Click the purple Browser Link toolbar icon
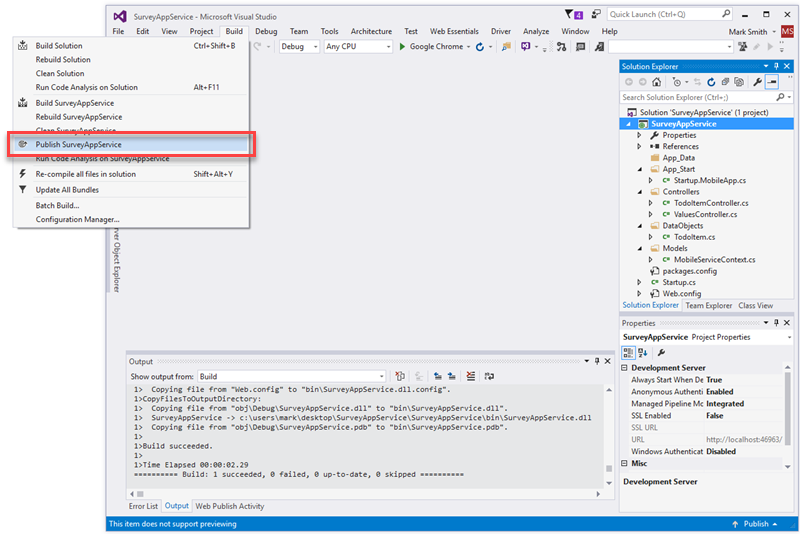This screenshot has height=534, width=800. 525,46
